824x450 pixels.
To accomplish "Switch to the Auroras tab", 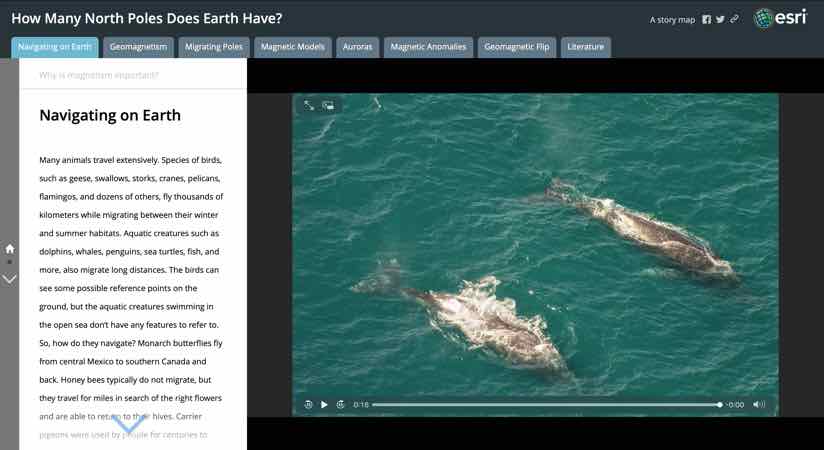I will (357, 47).
